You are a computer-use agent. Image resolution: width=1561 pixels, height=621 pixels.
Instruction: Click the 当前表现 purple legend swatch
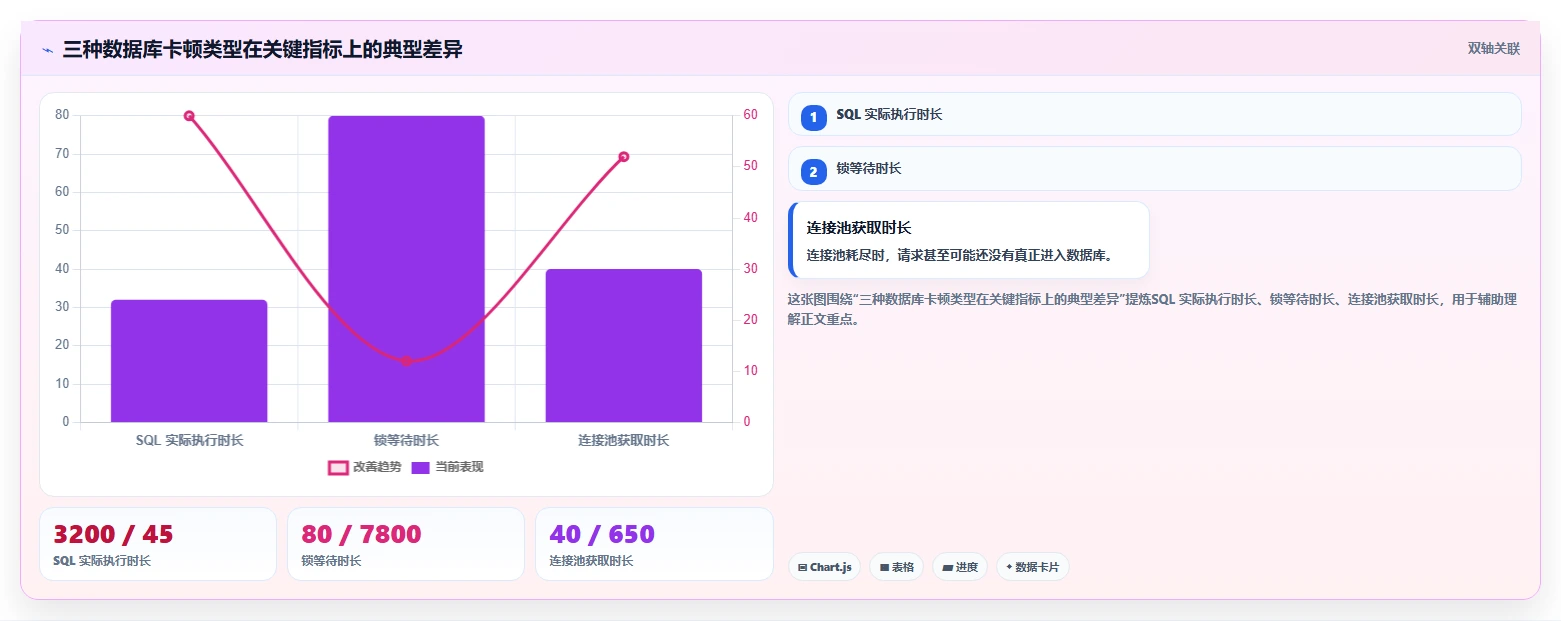[421, 467]
